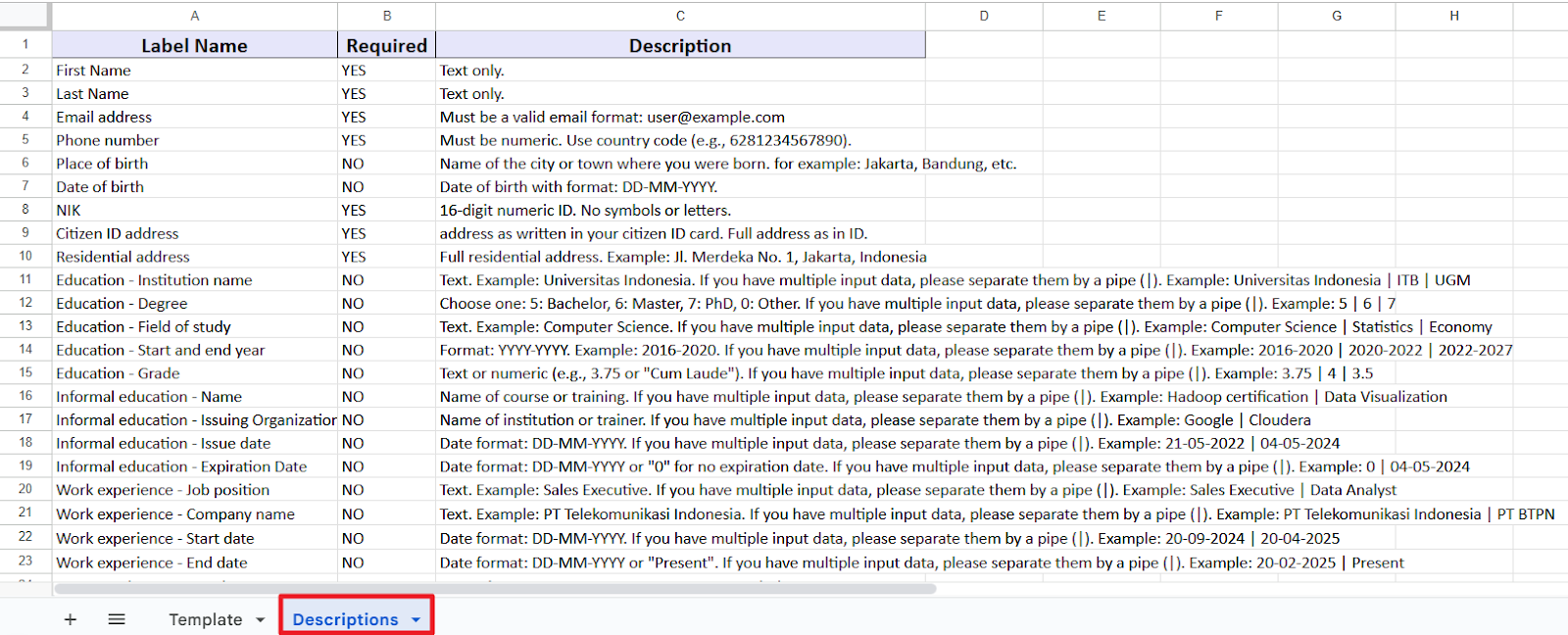Select the "Description" header cell

(x=680, y=45)
